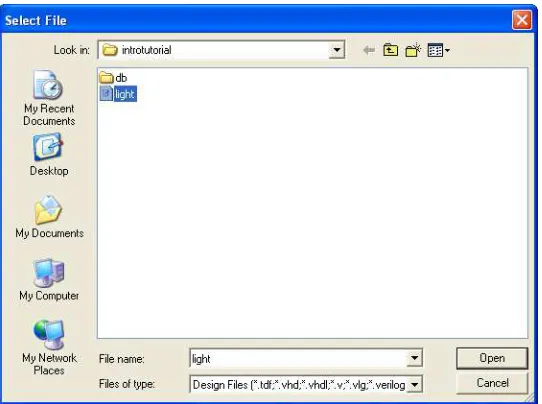Close the Select File dialog

tap(522, 20)
